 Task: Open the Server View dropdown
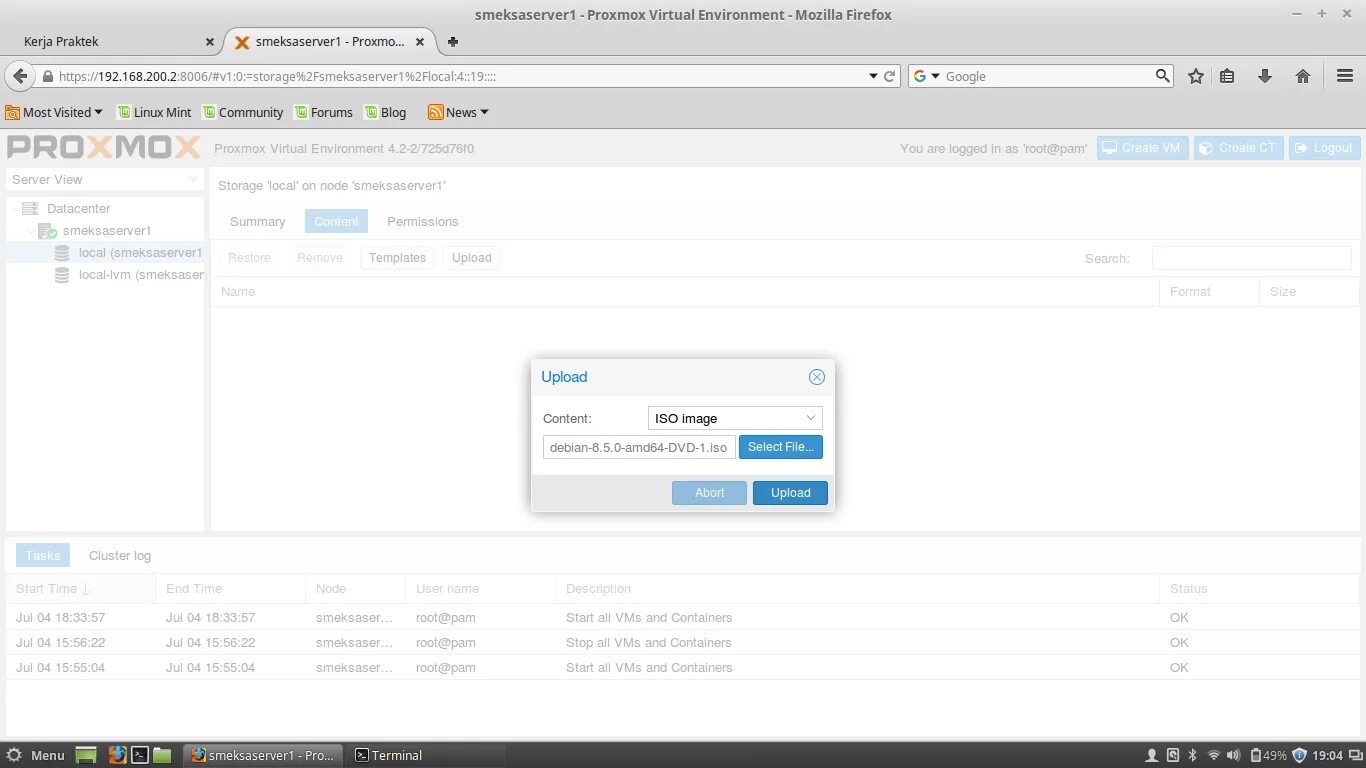[105, 180]
